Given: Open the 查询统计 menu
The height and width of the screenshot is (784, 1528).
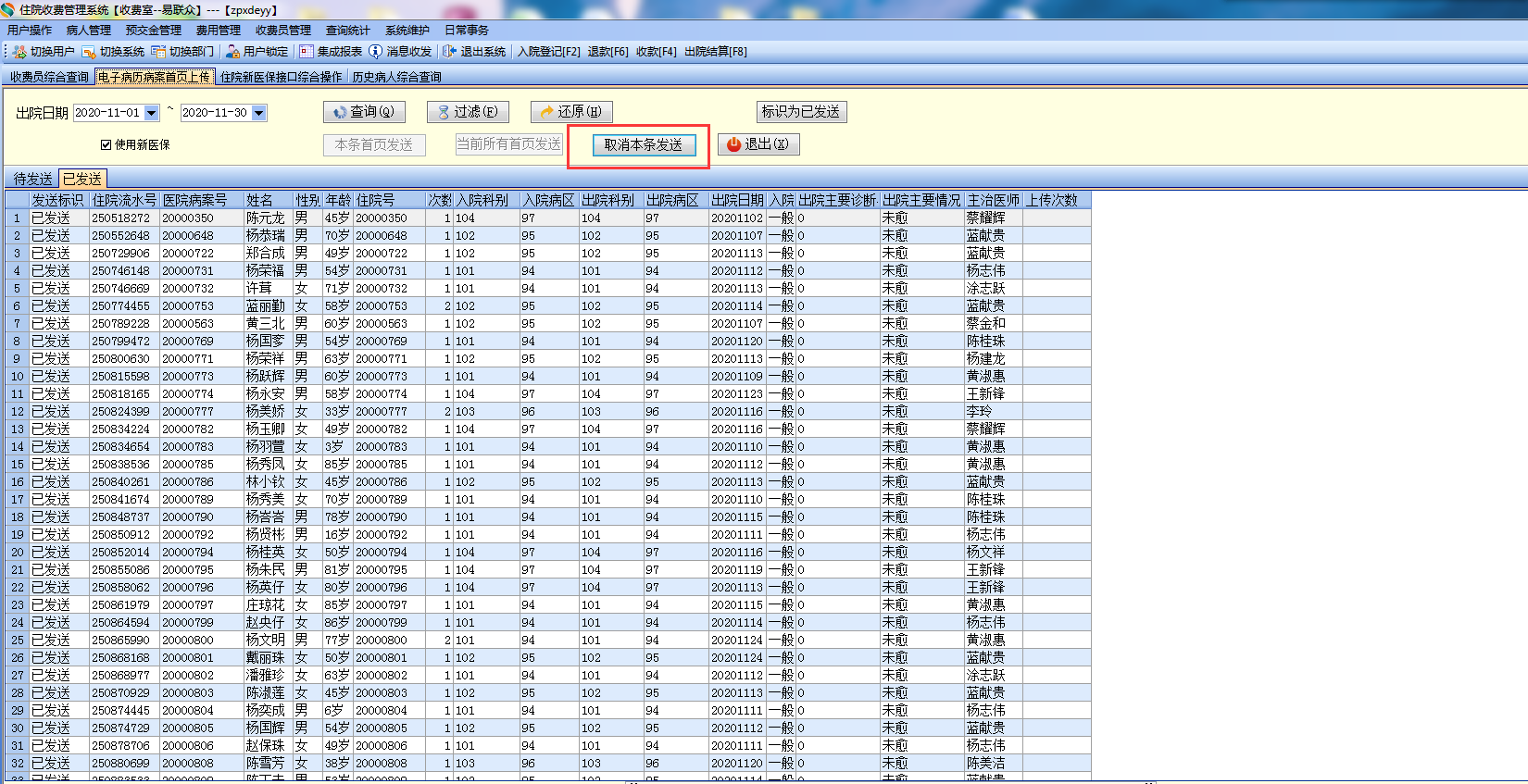Looking at the screenshot, I should pyautogui.click(x=347, y=31).
